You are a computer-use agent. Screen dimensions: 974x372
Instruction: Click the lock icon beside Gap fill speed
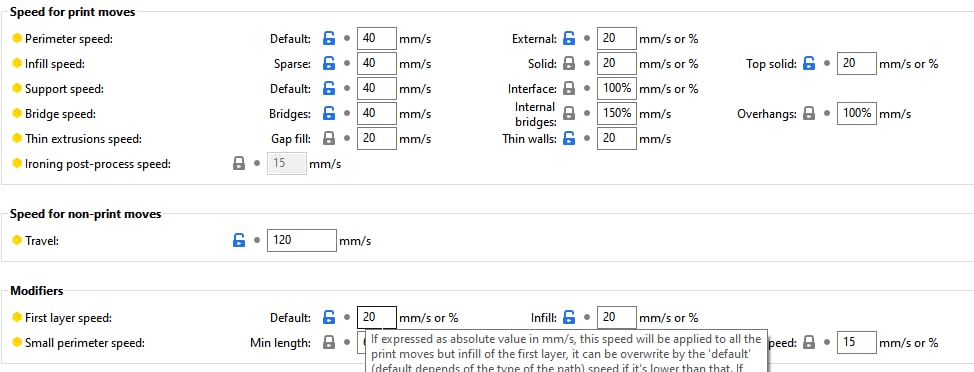click(329, 138)
